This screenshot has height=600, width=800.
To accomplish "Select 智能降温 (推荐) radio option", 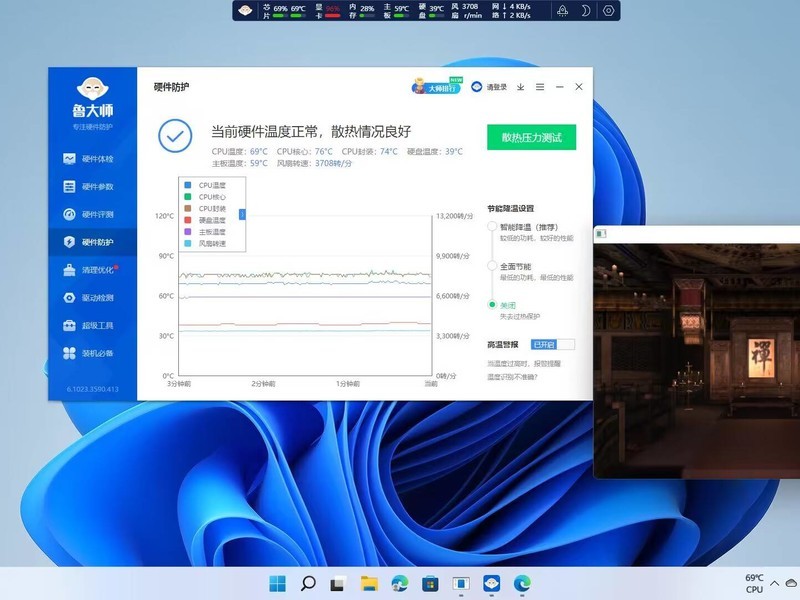I will pos(492,227).
